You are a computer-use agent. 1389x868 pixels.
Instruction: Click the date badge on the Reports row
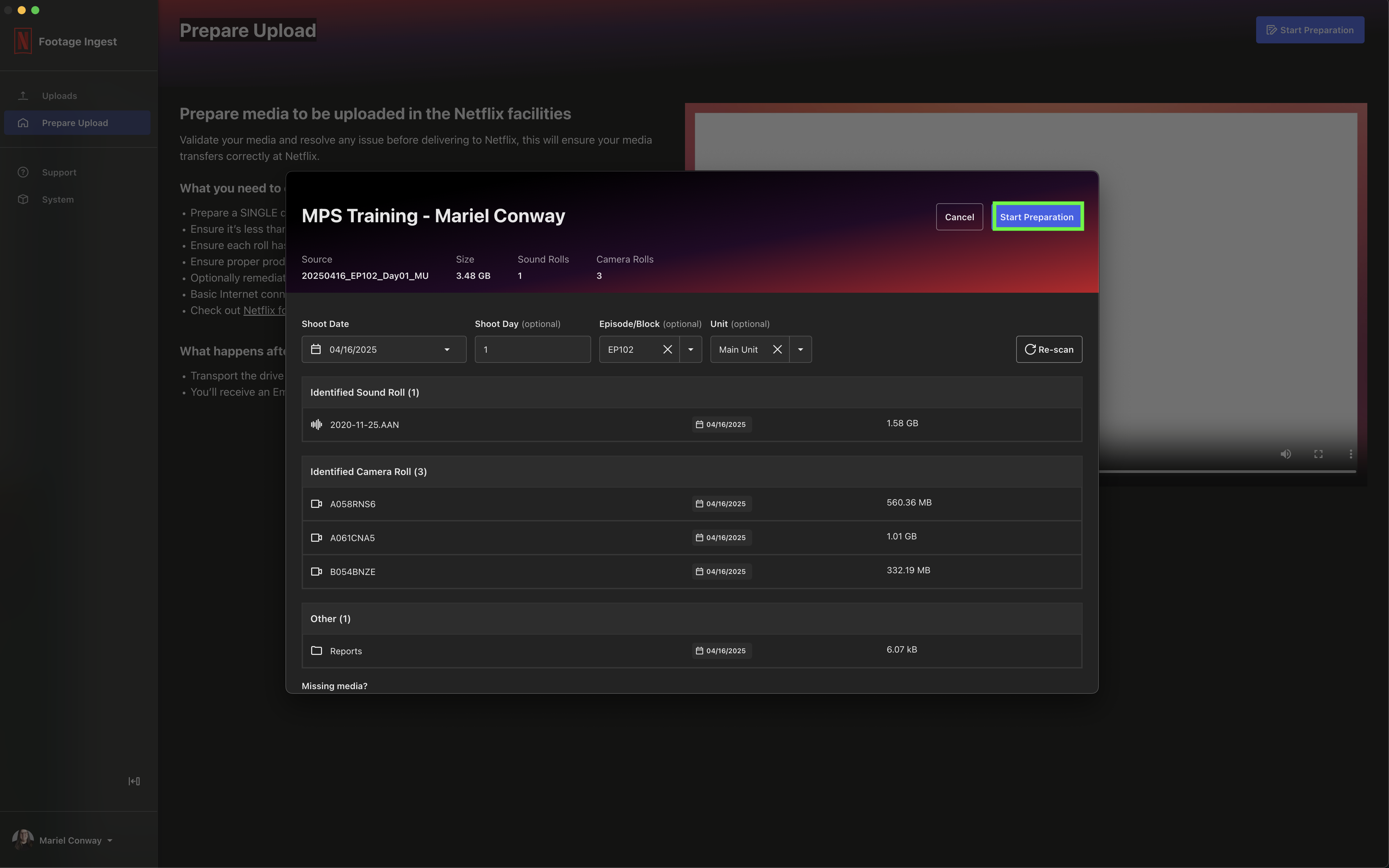pyautogui.click(x=721, y=650)
